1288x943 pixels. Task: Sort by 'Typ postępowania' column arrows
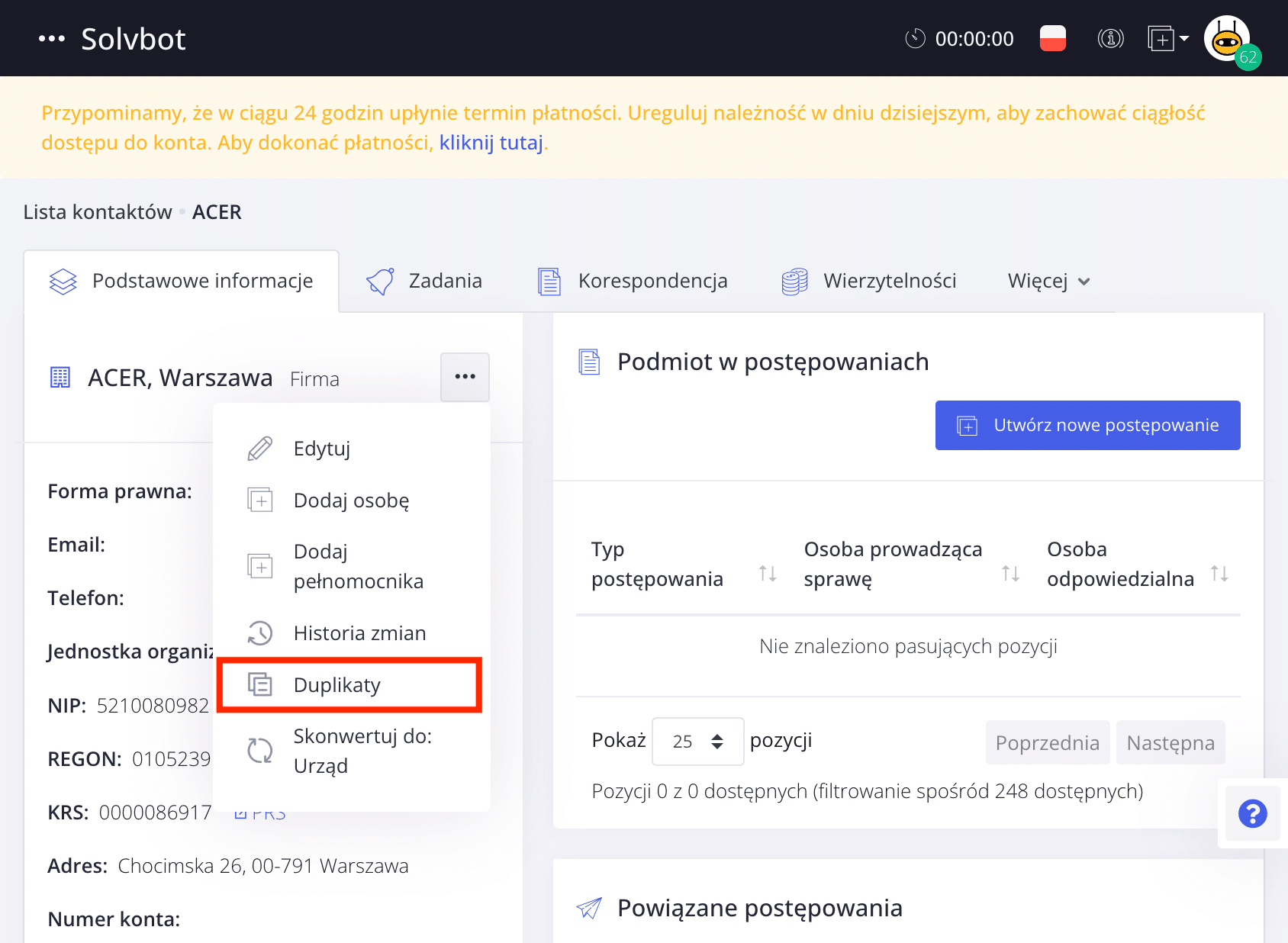coord(768,574)
